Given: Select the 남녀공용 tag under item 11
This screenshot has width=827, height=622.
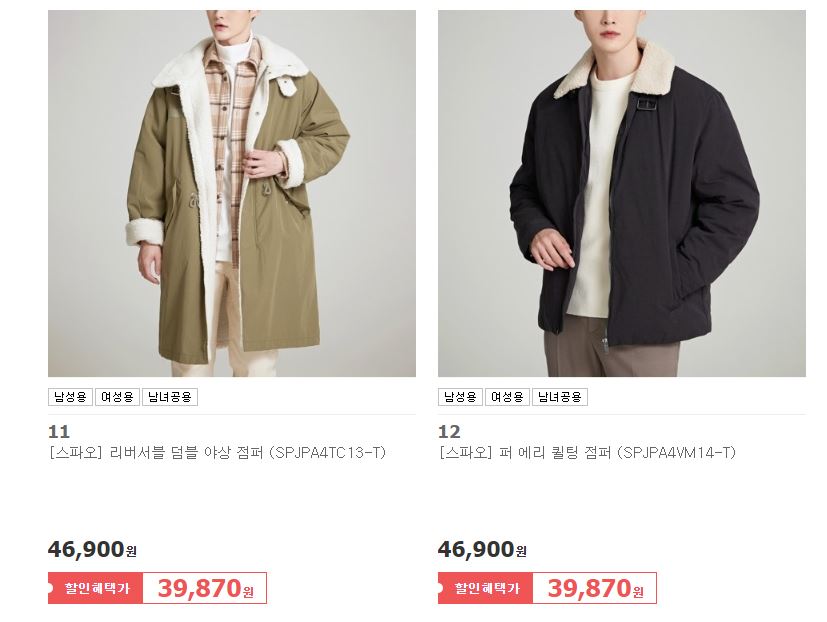Looking at the screenshot, I should coord(170,397).
